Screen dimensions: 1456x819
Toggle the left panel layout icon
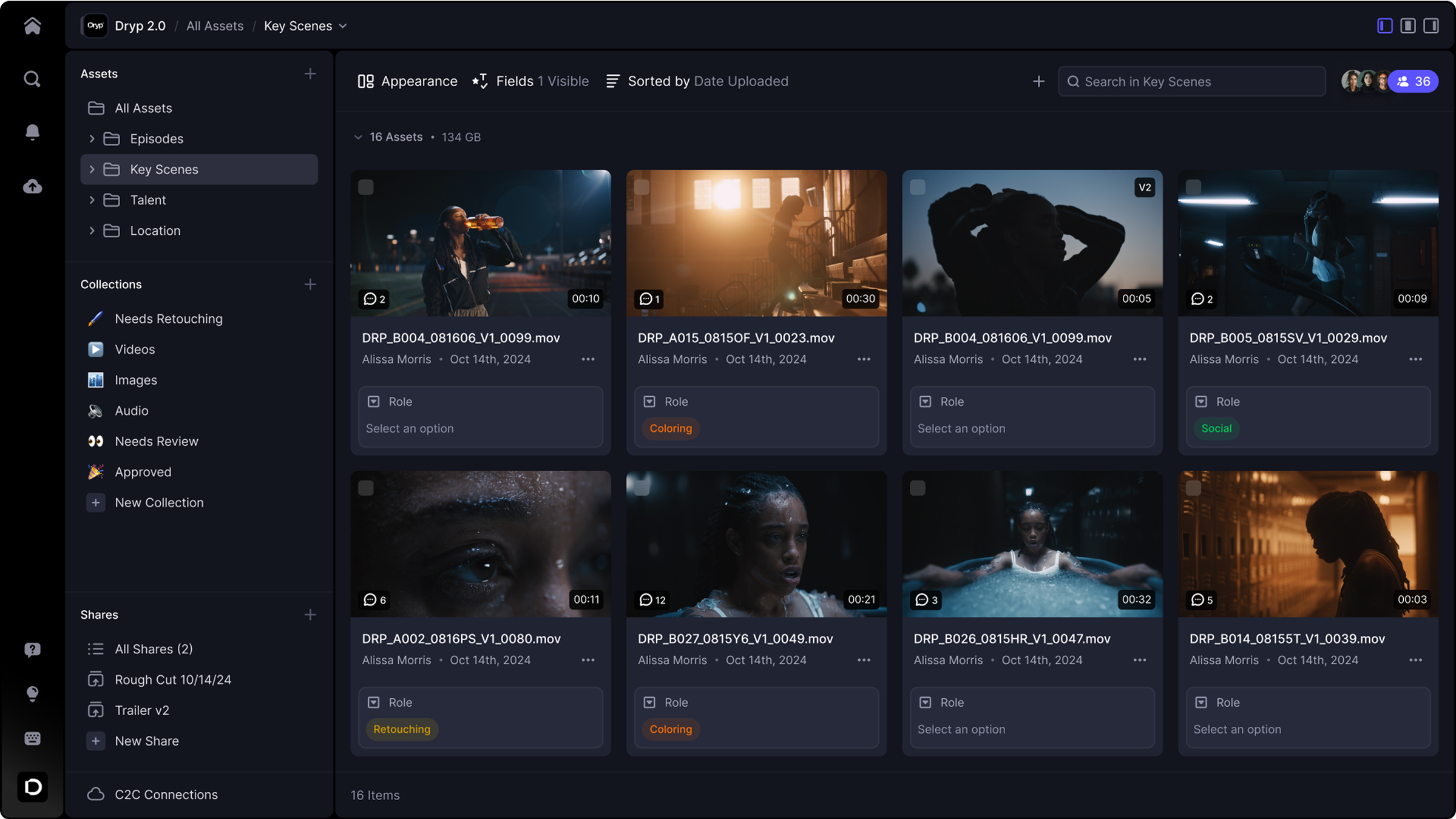(1384, 25)
